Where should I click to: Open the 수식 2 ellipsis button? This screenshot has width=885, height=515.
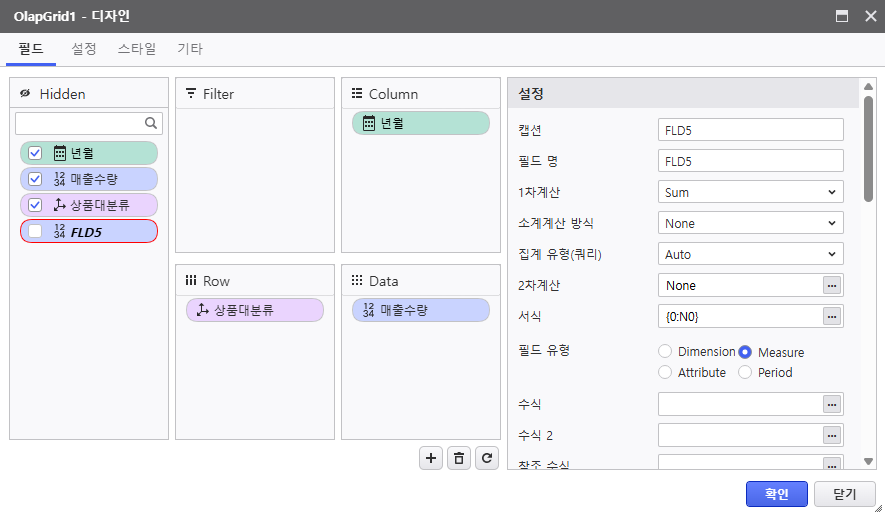click(831, 435)
